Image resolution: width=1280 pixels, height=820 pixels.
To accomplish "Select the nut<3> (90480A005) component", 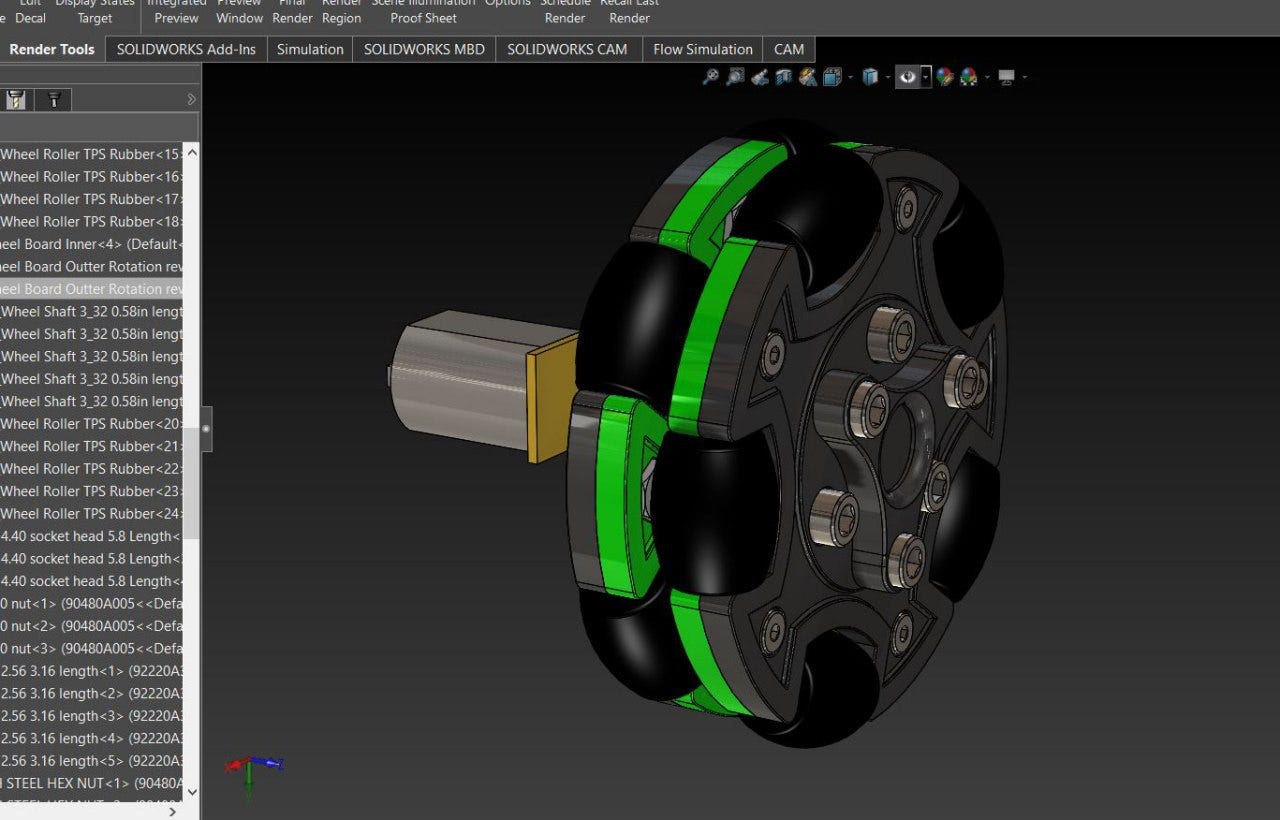I will point(92,649).
